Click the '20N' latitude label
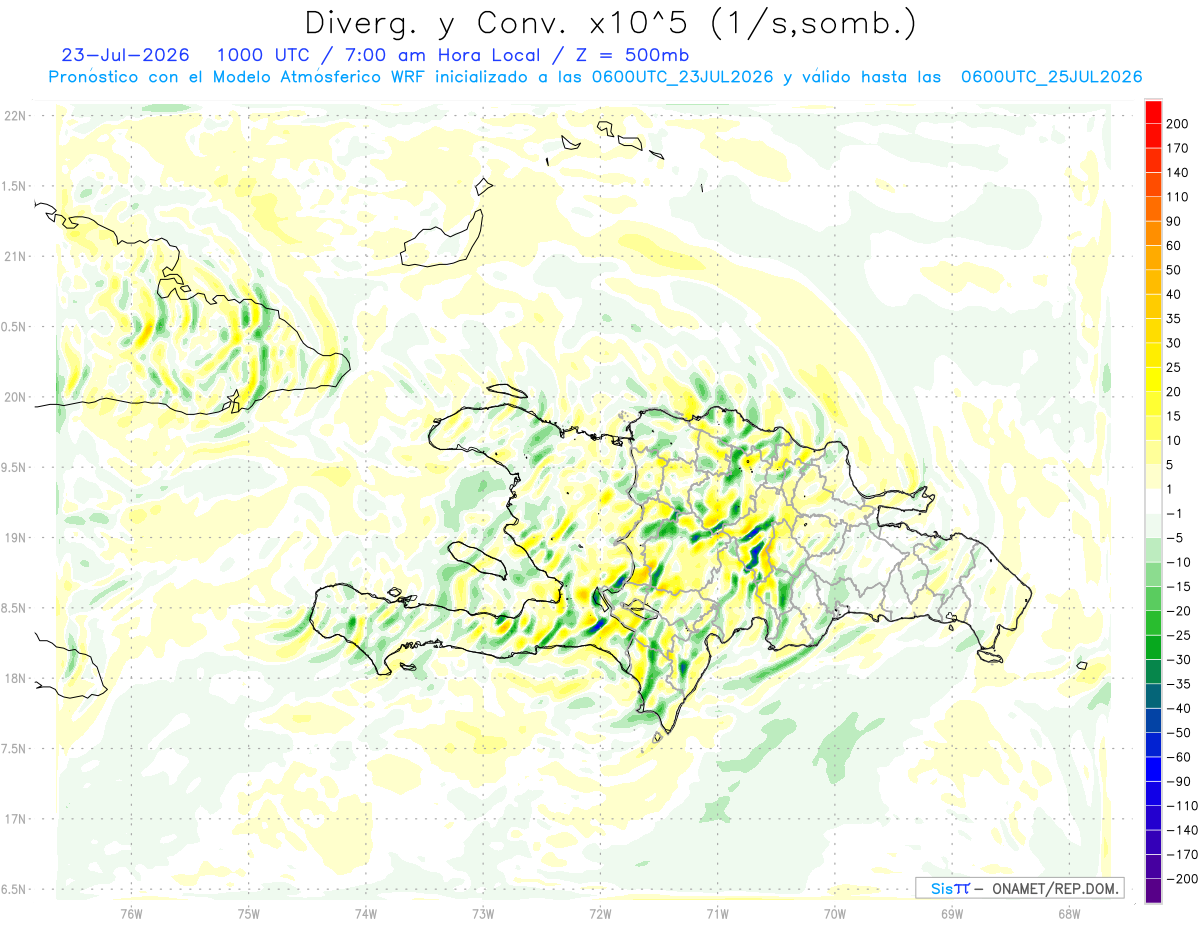The height and width of the screenshot is (927, 1200). tap(15, 397)
